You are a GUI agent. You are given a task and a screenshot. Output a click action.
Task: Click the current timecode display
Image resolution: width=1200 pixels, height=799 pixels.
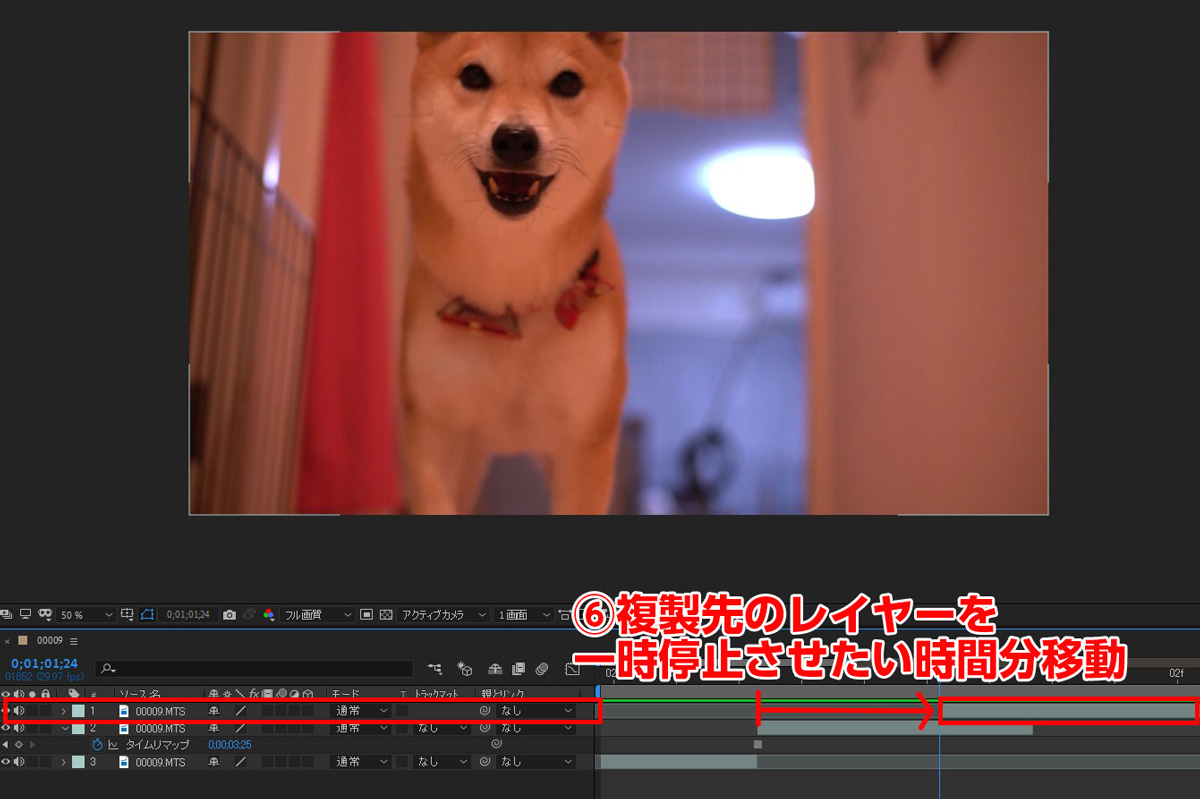click(x=42, y=664)
